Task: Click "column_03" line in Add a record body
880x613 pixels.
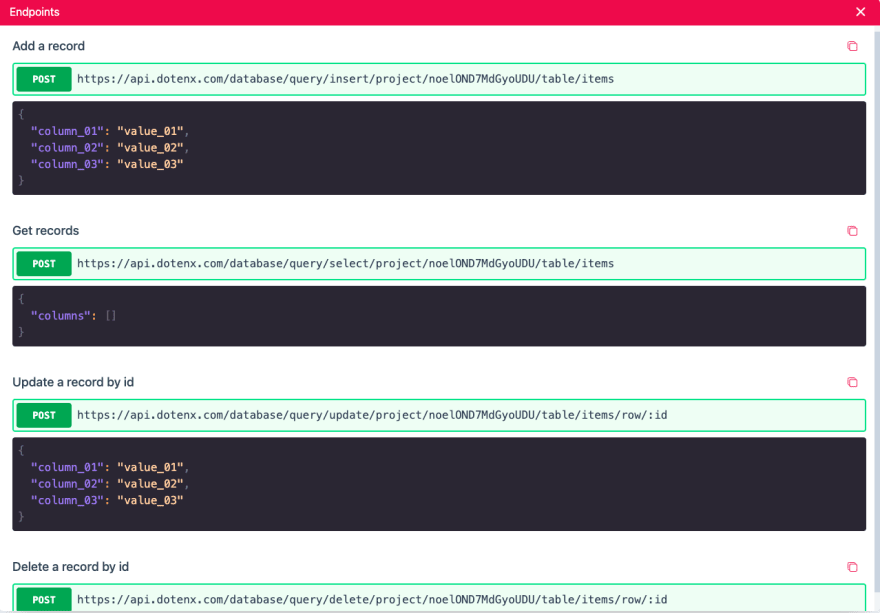Action: 107,164
